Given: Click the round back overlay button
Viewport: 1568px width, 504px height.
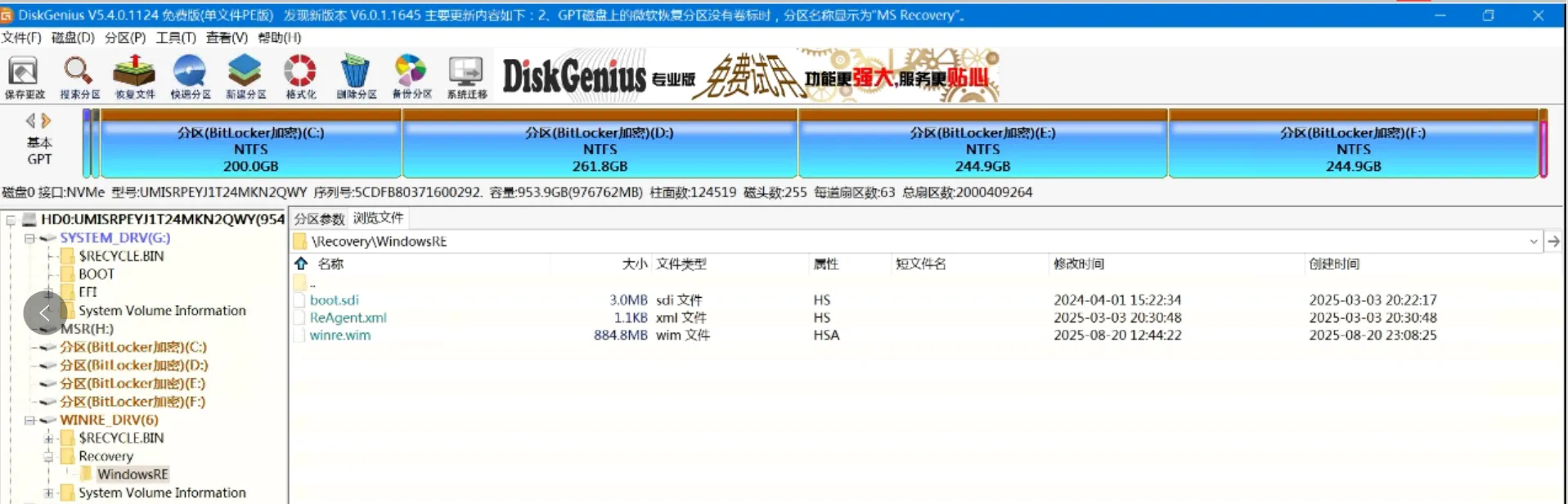Looking at the screenshot, I should click(x=45, y=313).
